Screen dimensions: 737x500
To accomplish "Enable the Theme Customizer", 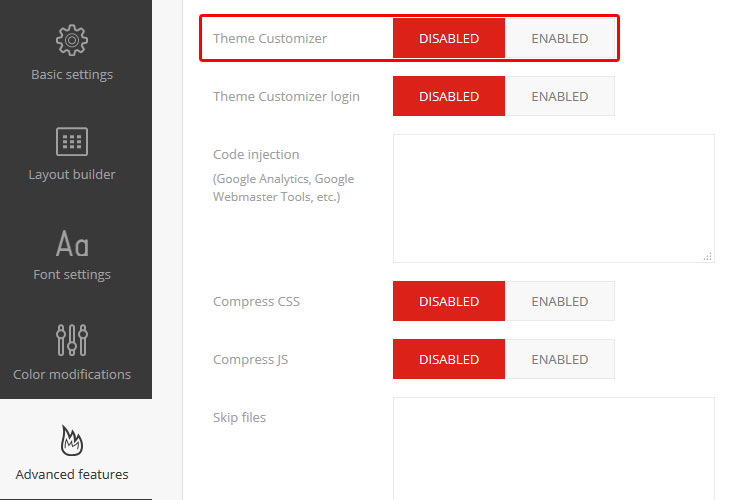I will click(560, 39).
